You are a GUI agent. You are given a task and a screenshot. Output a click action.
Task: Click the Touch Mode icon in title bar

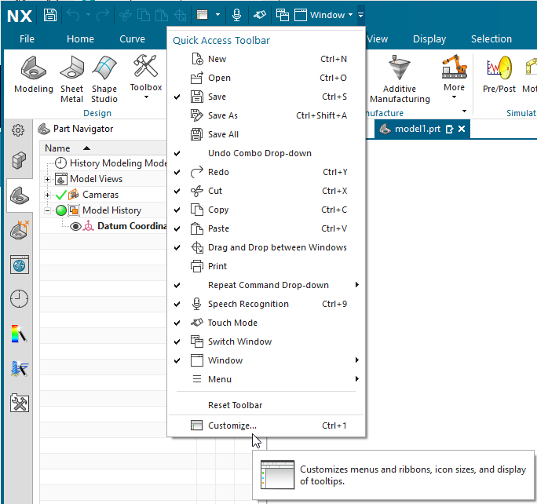coord(259,15)
